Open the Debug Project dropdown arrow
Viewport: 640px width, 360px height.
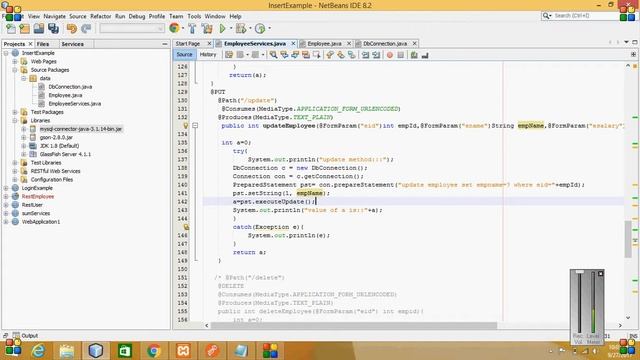click(x=250, y=29)
